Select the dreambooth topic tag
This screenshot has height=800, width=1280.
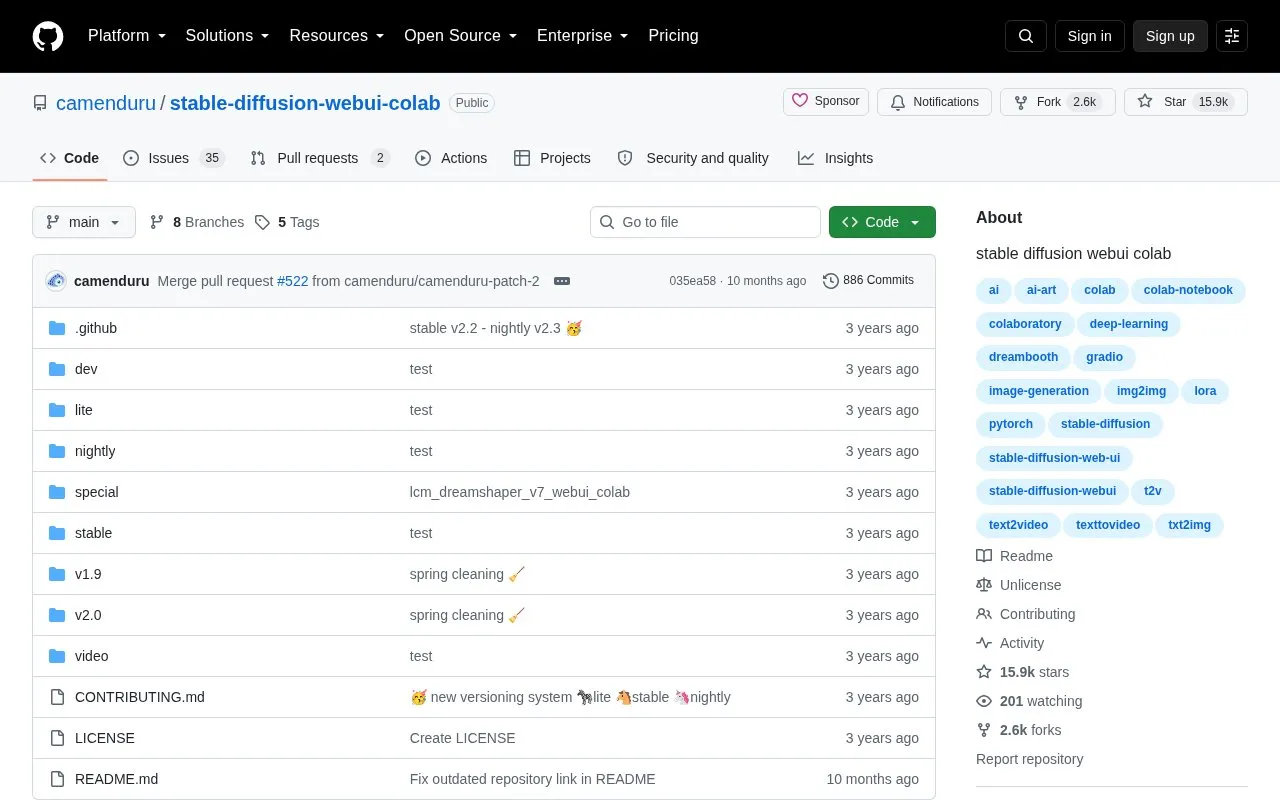1023,357
